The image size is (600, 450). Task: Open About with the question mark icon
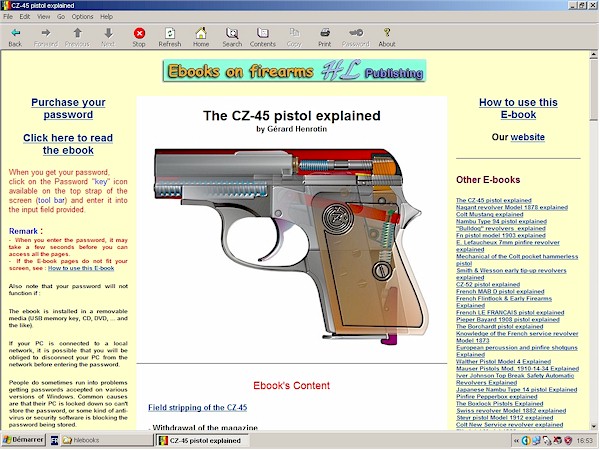[387, 37]
